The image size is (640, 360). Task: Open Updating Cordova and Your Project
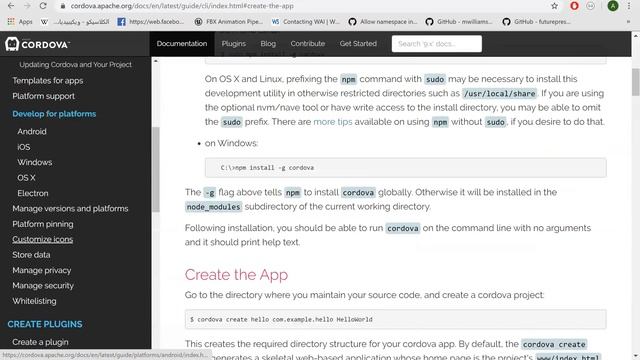pos(76,64)
